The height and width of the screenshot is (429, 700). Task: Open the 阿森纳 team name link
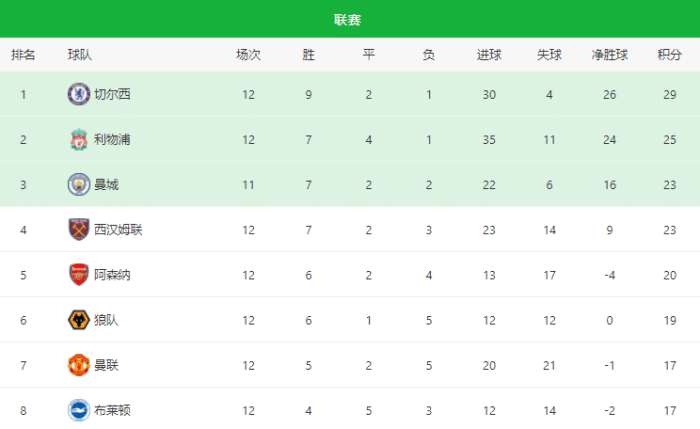[112, 275]
